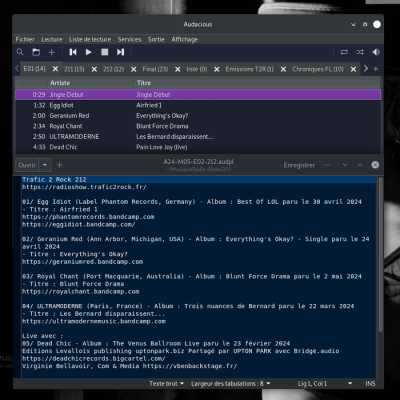
Task: Switch to the 212 (12) playlist tab
Action: pos(113,69)
